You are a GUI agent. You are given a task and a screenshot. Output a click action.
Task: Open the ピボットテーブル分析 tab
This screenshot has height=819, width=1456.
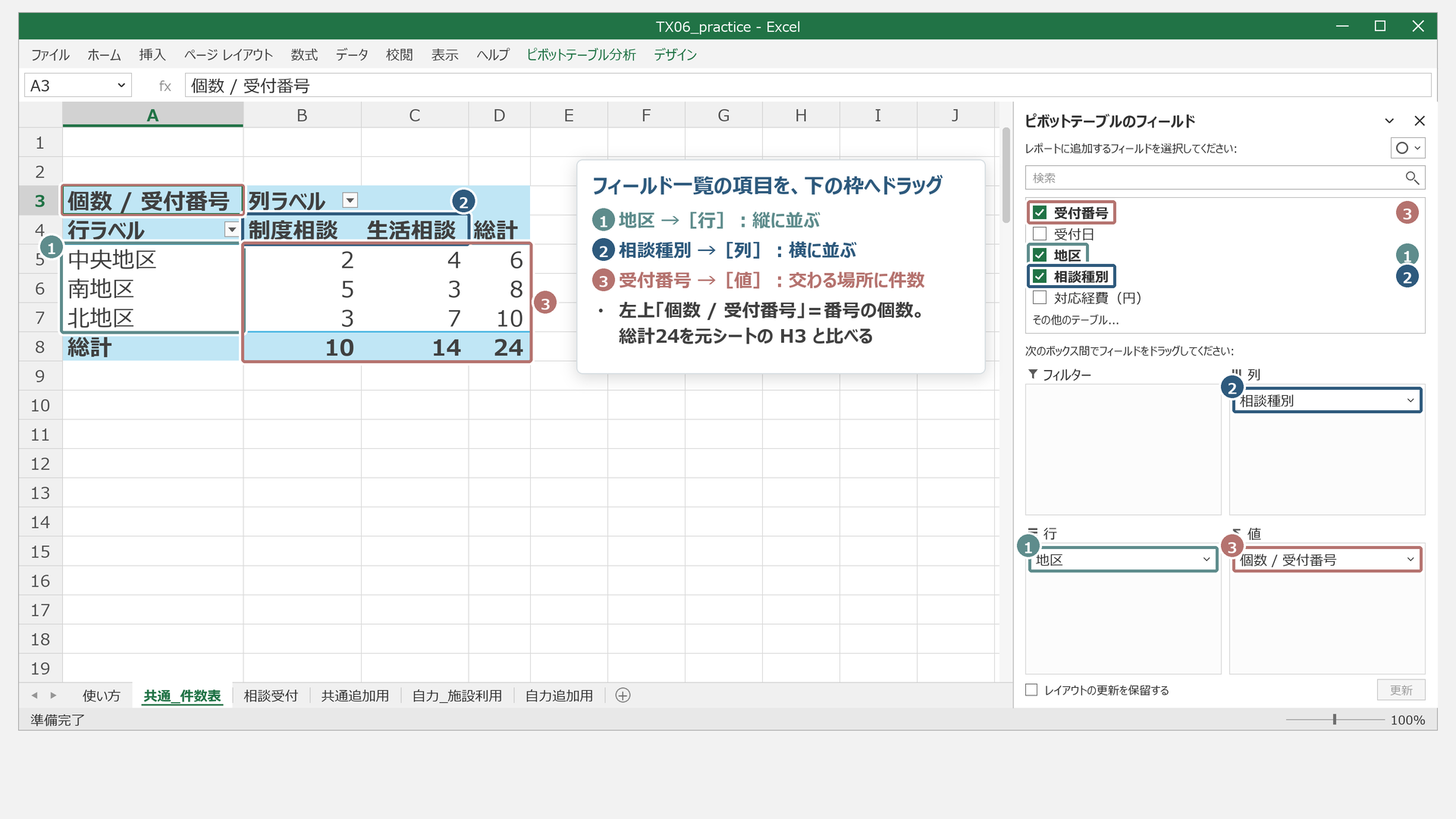pyautogui.click(x=581, y=55)
